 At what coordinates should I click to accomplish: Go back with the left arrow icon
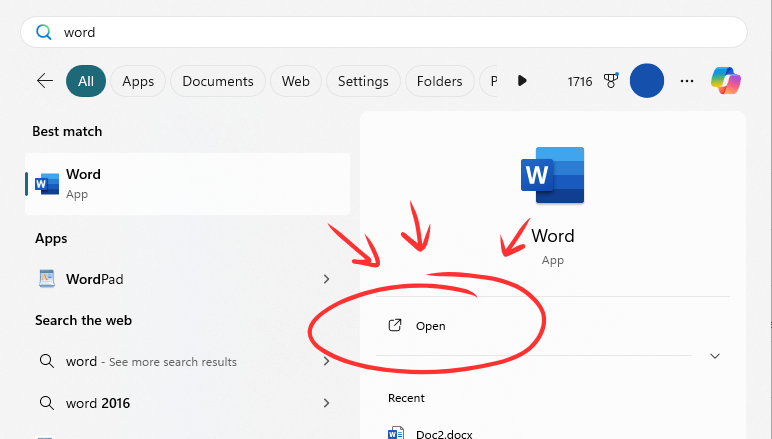45,81
